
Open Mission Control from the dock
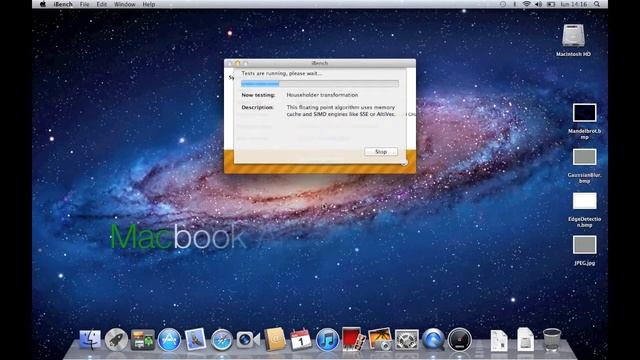143,340
